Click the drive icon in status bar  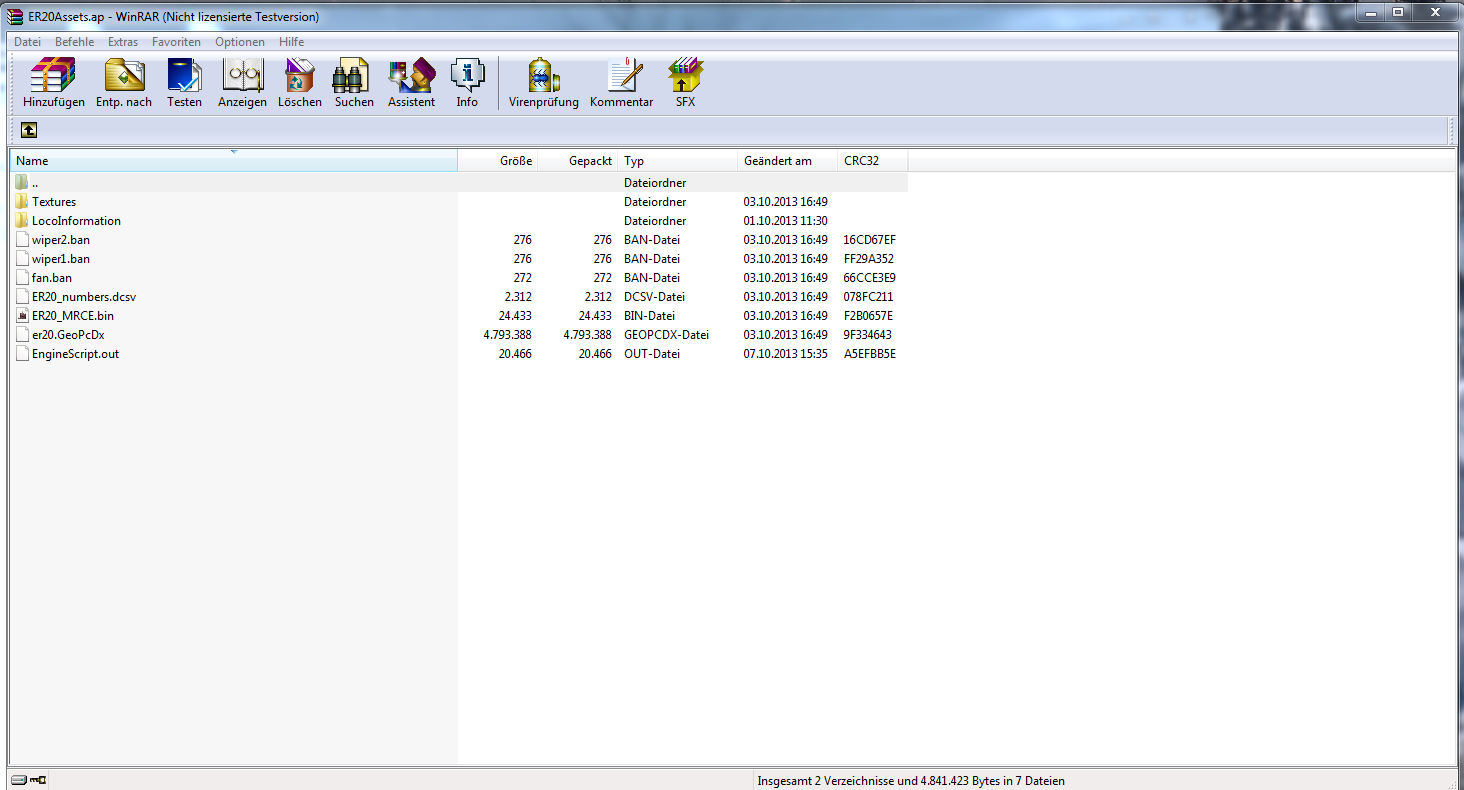pyautogui.click(x=19, y=781)
